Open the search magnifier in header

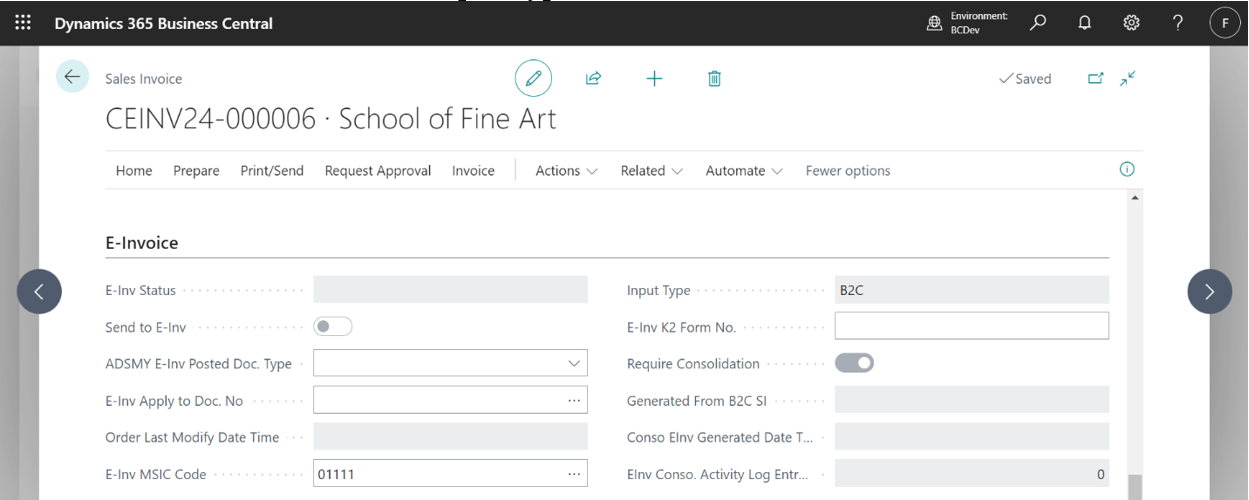pos(1038,22)
